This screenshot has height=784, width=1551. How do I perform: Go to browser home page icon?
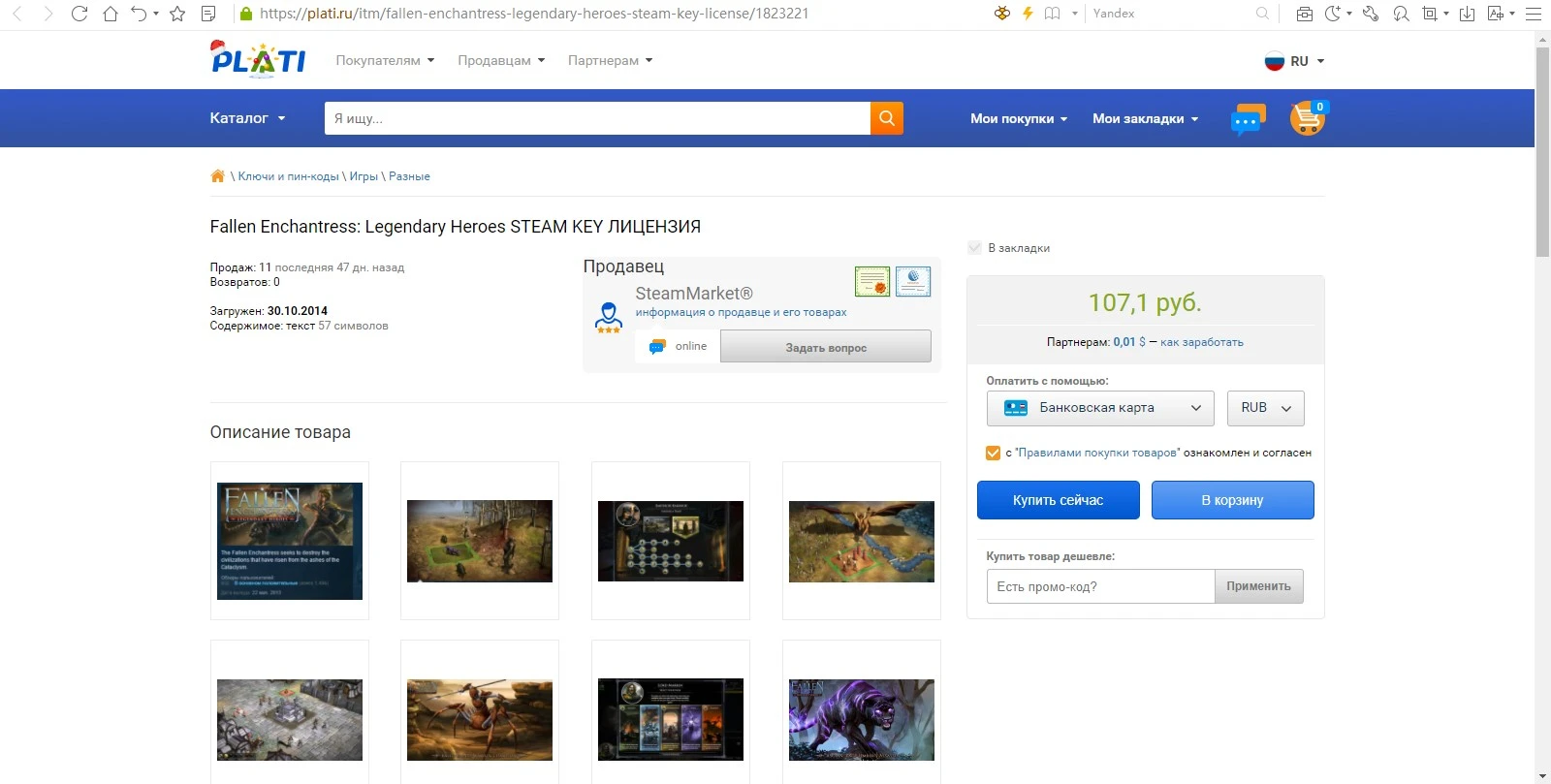tap(111, 14)
